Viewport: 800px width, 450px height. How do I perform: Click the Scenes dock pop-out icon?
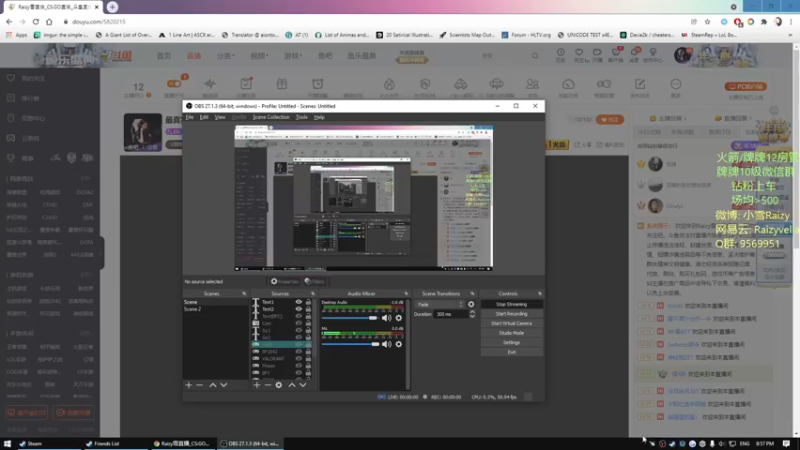(244, 294)
